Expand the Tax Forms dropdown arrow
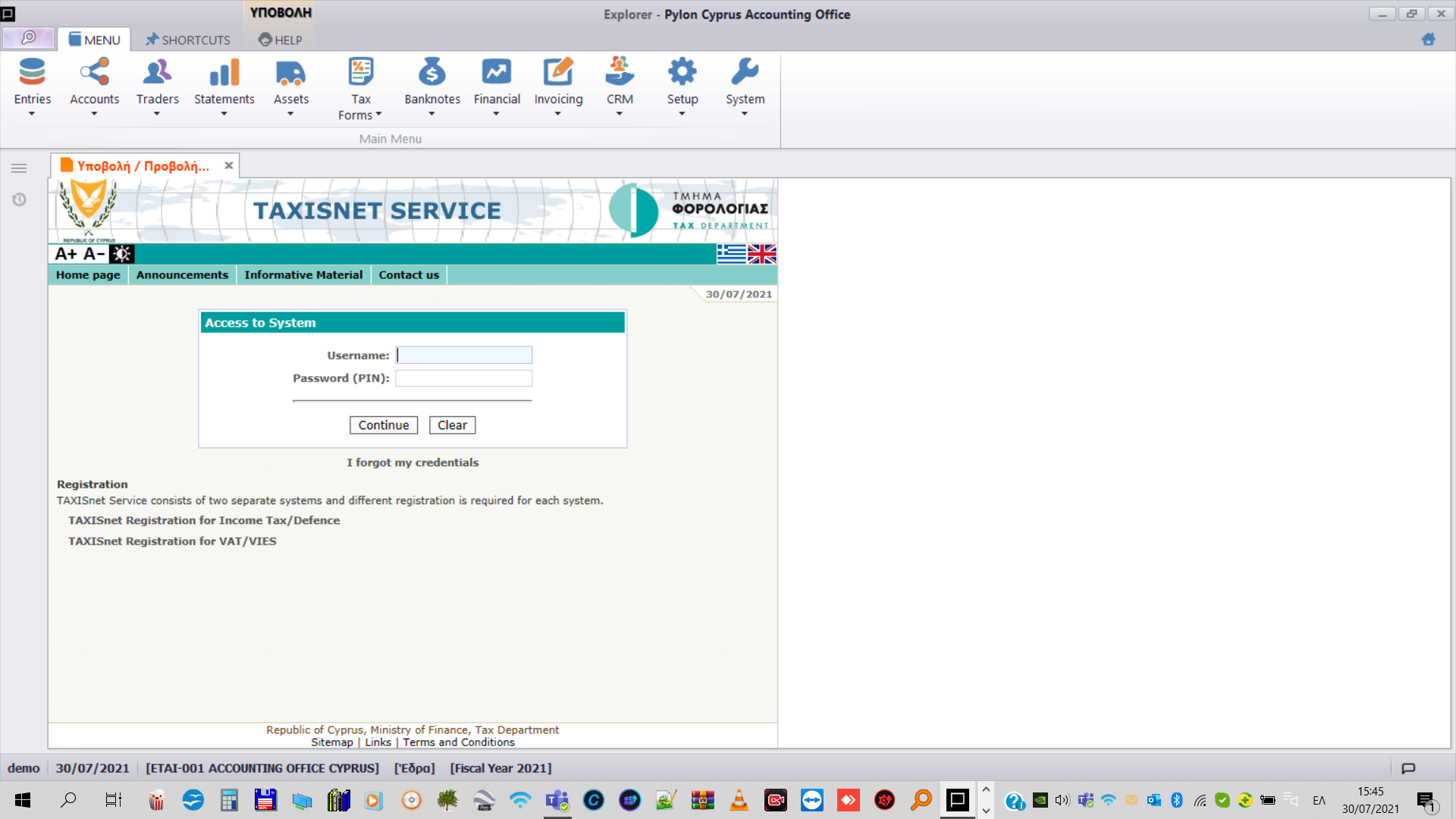This screenshot has width=1456, height=819. point(378,115)
